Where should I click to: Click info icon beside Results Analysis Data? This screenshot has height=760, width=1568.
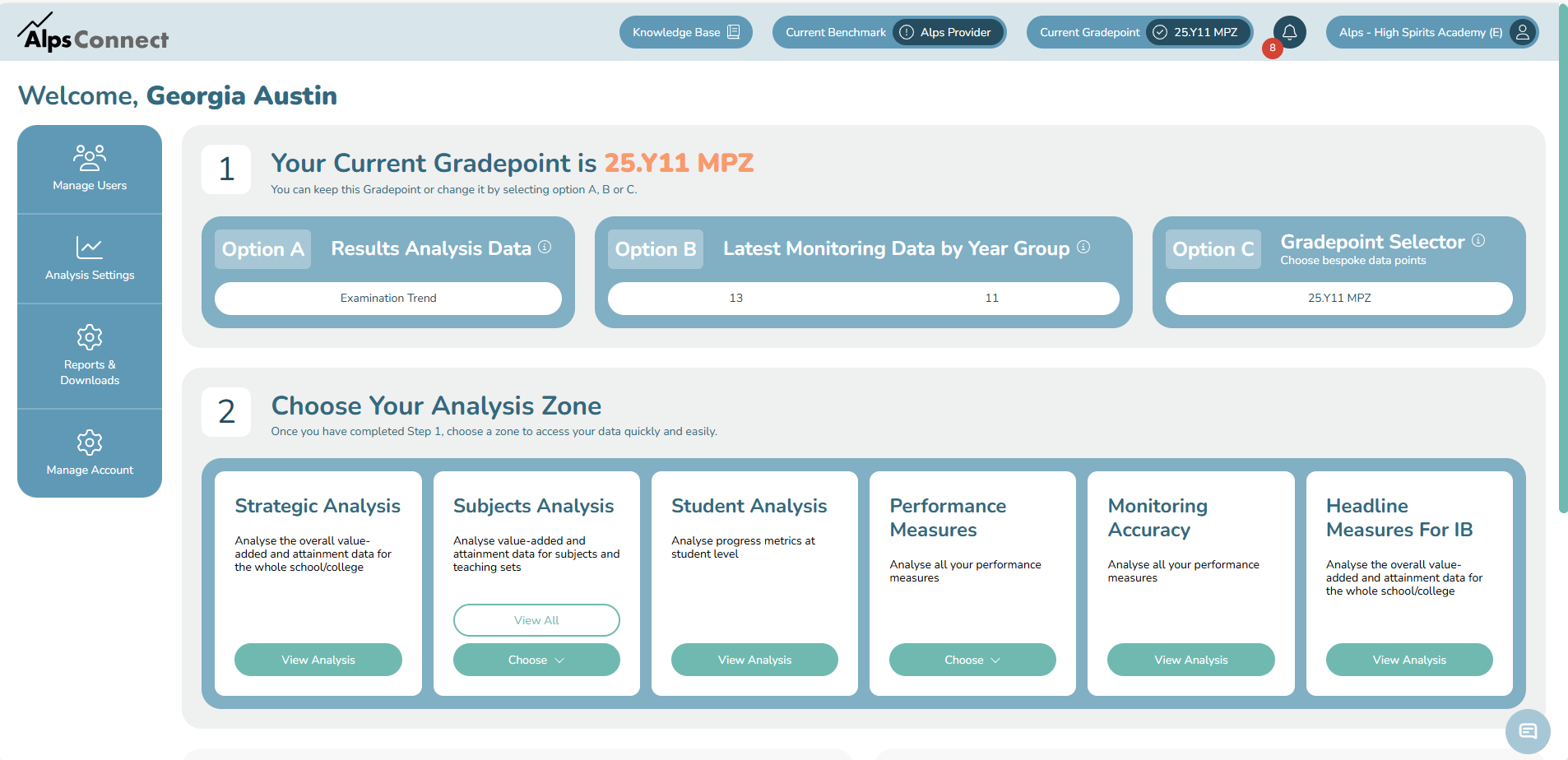pos(545,247)
